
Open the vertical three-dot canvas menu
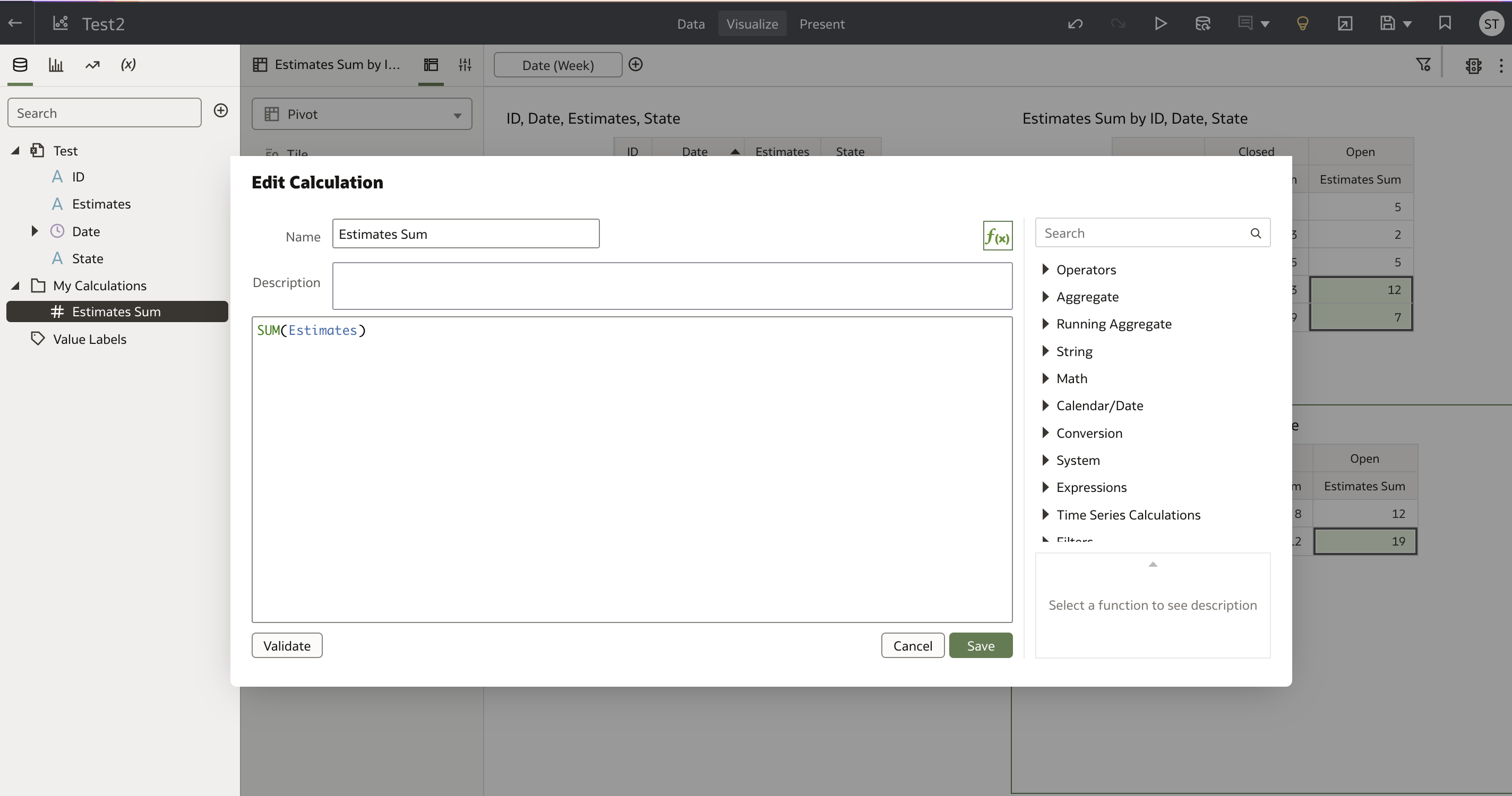pos(1501,65)
